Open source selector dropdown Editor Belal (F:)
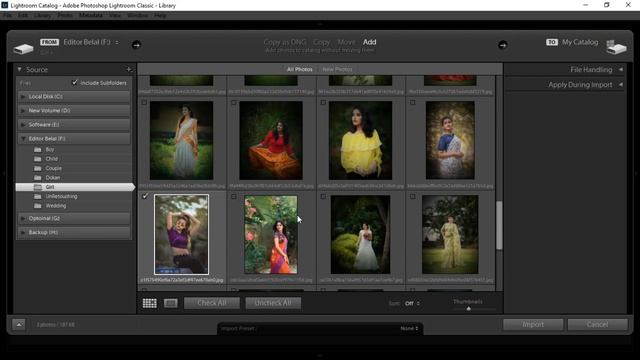This screenshot has height=360, width=640. click(91, 42)
